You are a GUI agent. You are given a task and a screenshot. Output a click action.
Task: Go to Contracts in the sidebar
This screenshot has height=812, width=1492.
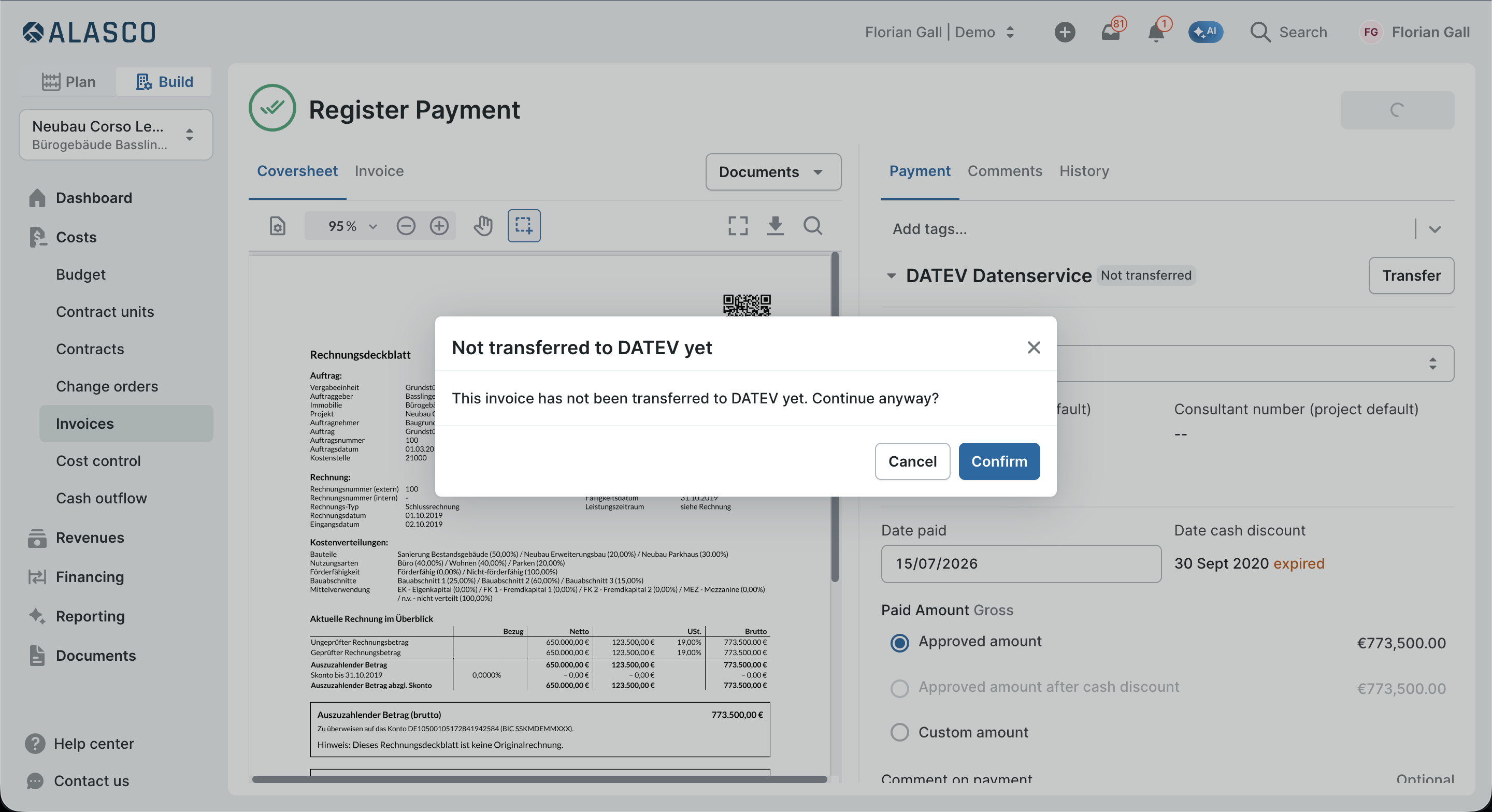click(90, 349)
